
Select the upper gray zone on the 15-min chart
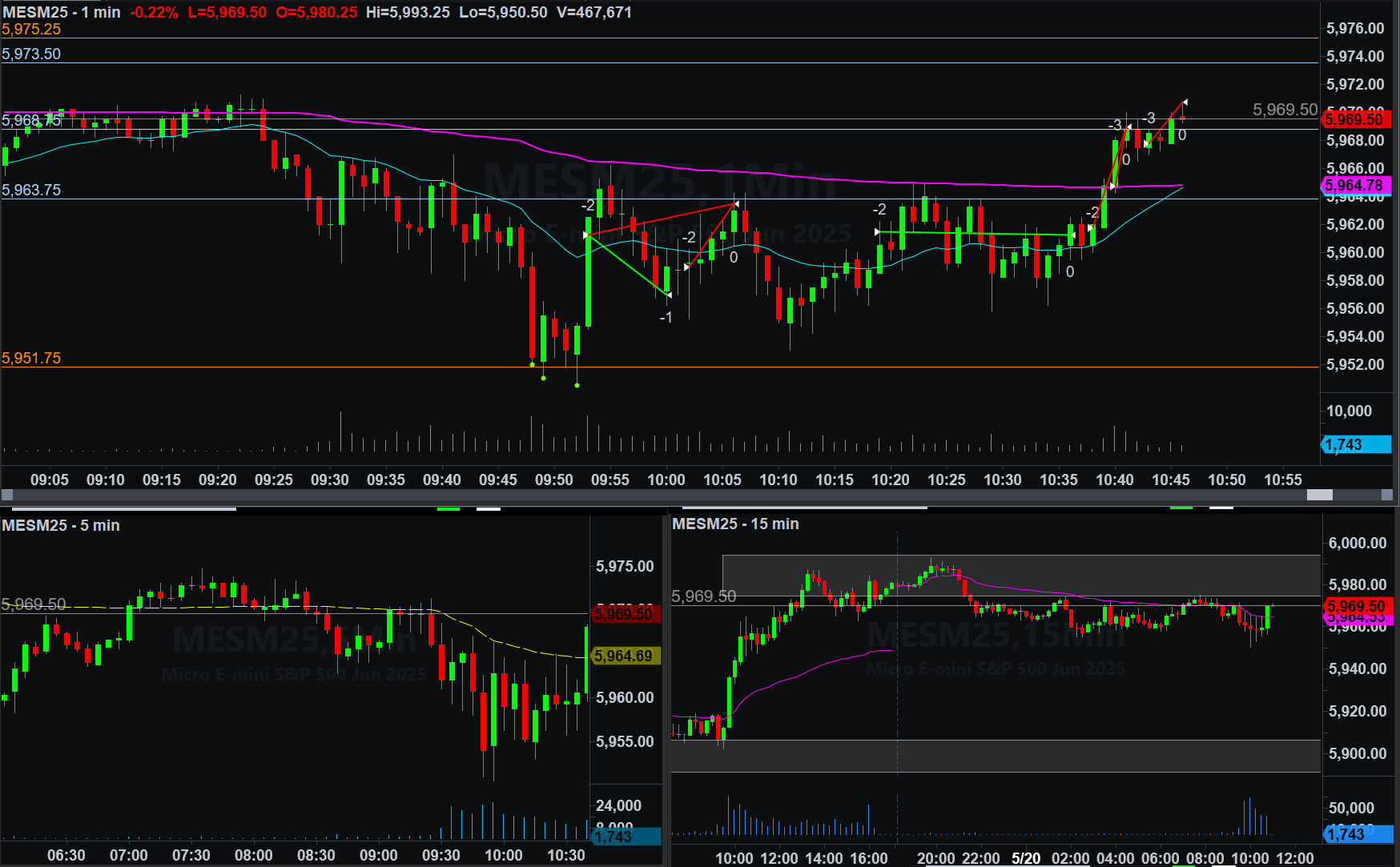1020,575
